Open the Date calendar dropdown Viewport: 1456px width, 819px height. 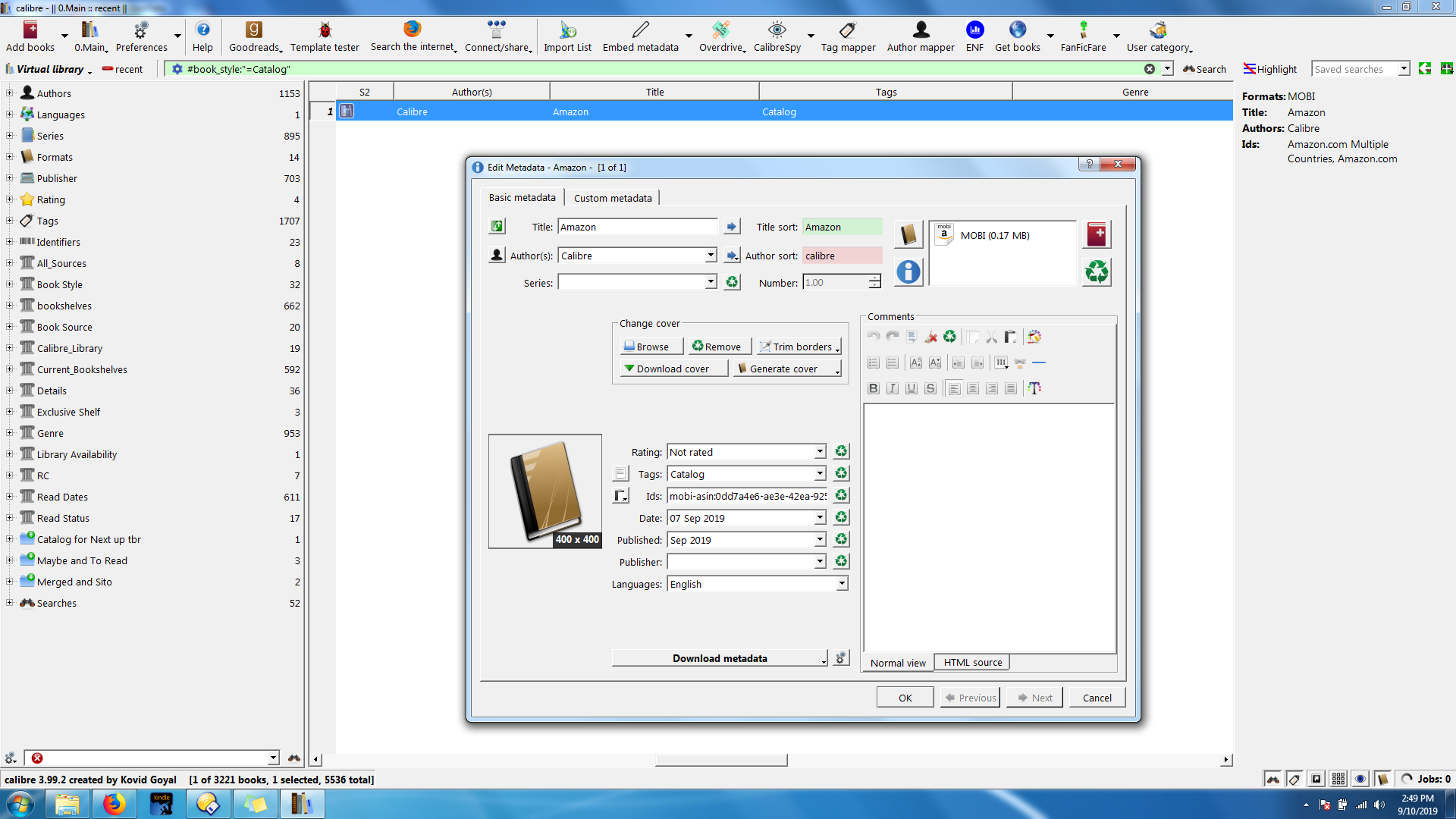click(820, 518)
